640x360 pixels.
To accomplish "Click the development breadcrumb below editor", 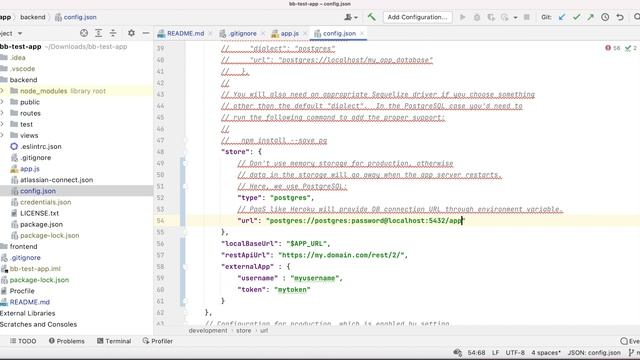I will (208, 331).
